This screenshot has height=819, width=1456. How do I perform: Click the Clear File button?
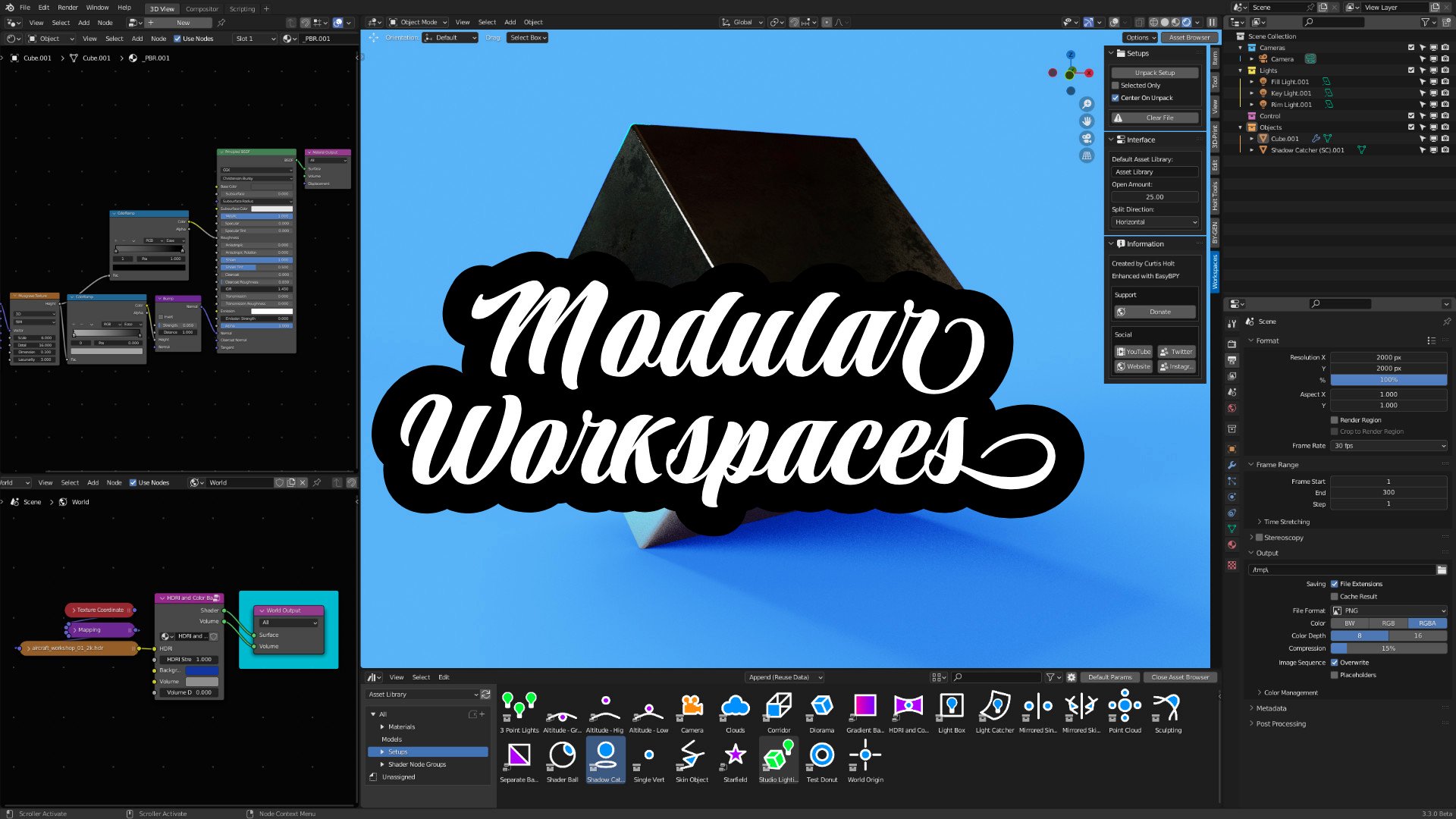click(1155, 118)
